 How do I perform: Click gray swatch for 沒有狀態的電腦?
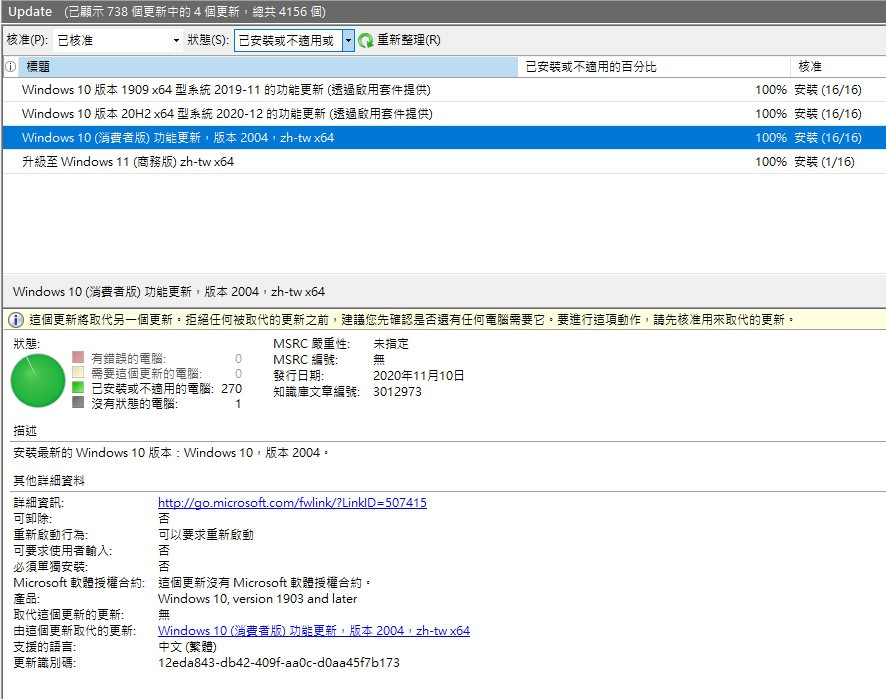(78, 402)
